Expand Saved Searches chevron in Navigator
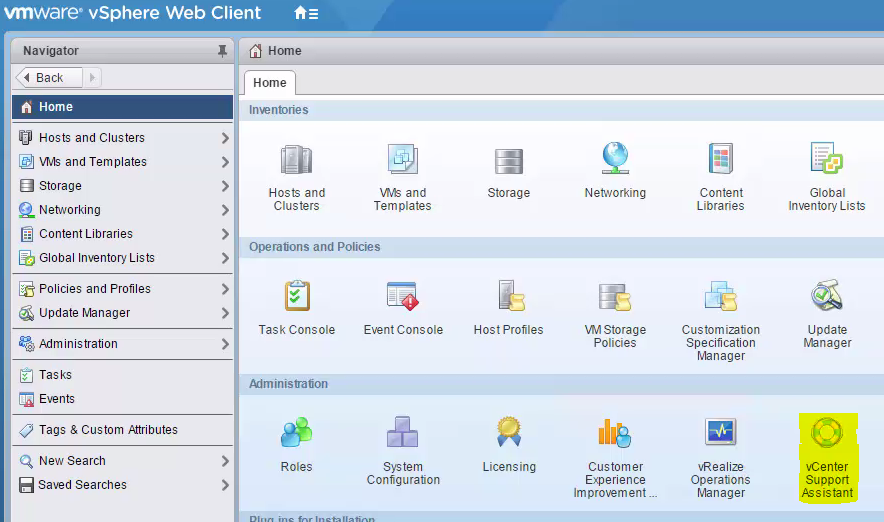Viewport: 884px width, 522px height. point(225,485)
